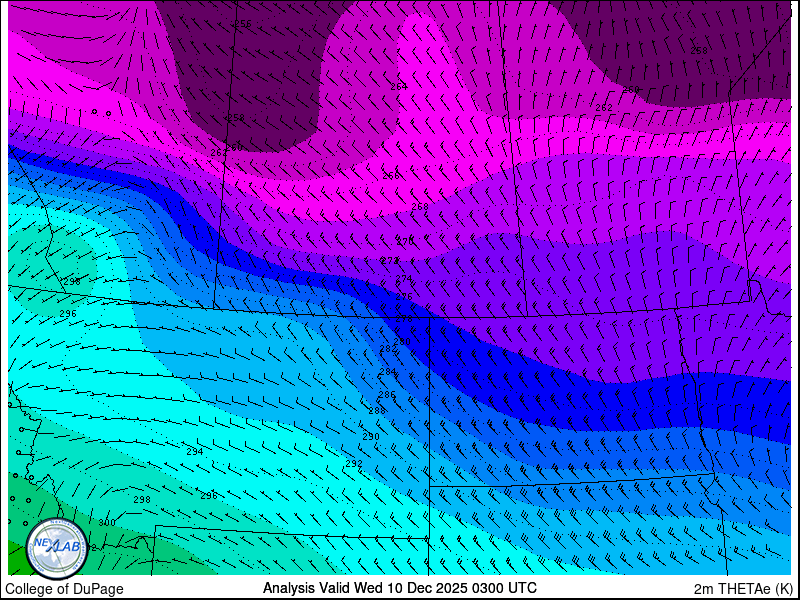Select the 272 contour label
Viewport: 800px width, 600px height.
390,261
